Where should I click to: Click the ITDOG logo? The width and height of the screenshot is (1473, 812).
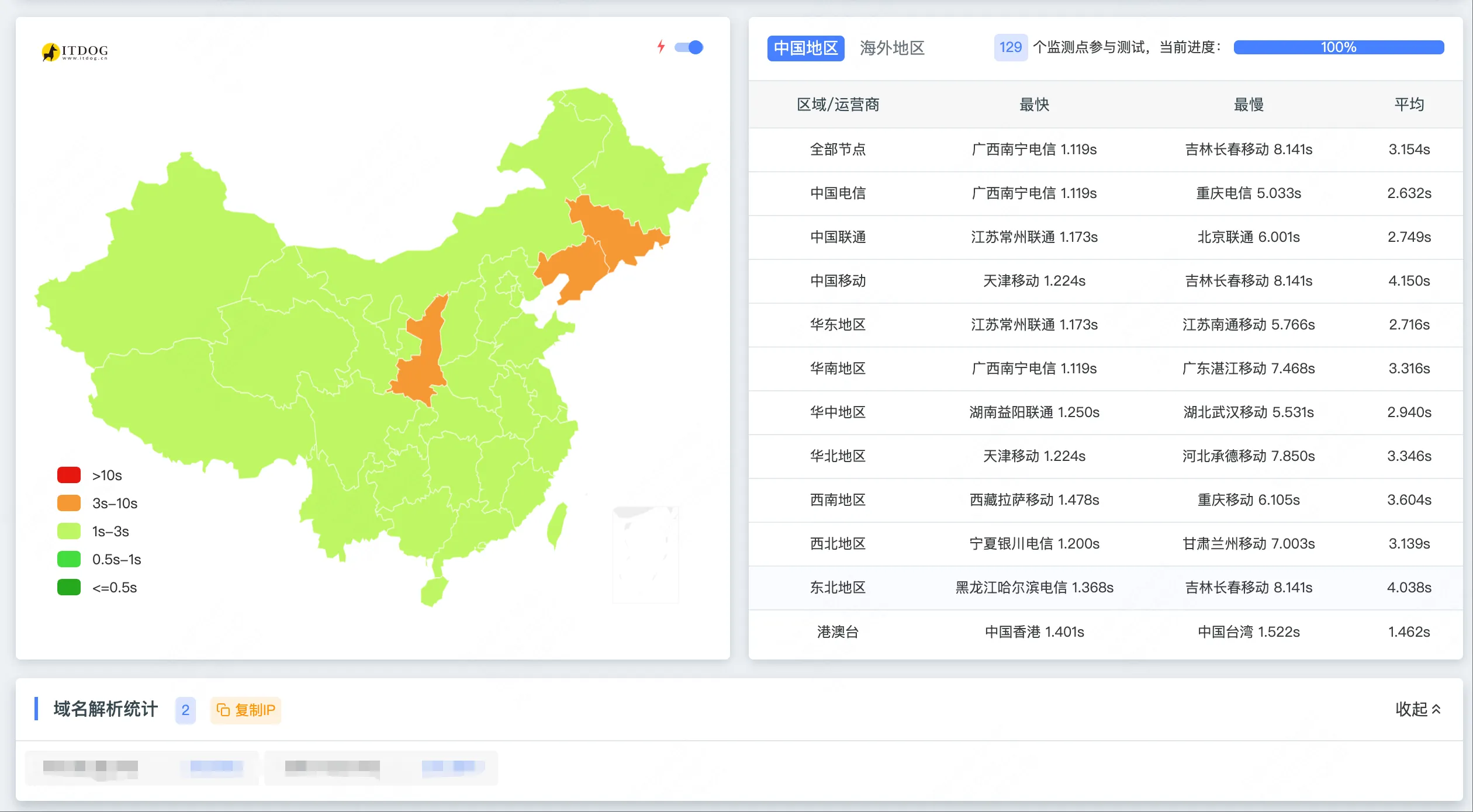coord(75,51)
